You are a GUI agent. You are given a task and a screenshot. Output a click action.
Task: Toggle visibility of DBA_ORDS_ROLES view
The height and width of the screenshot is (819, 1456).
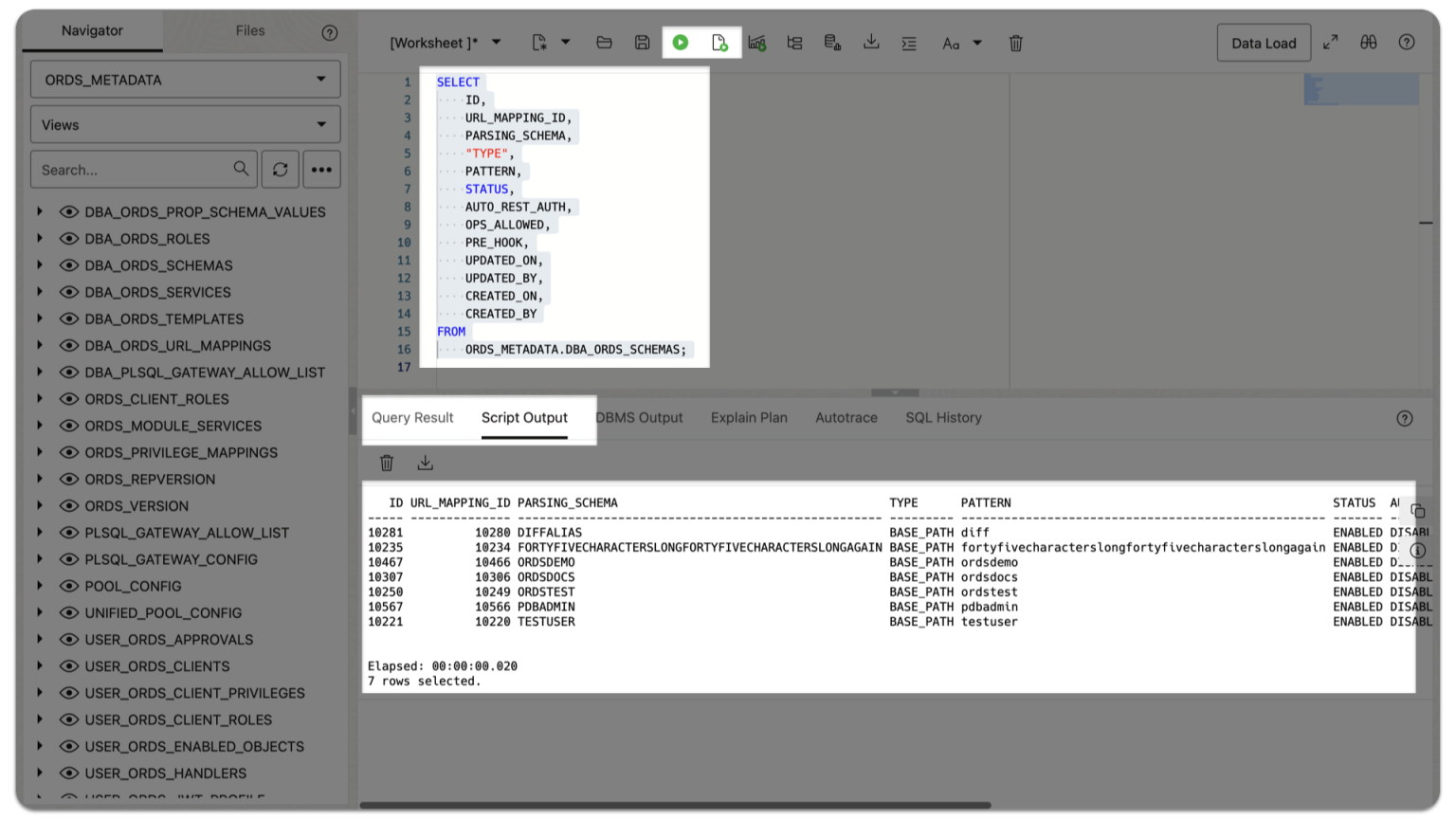(x=69, y=238)
